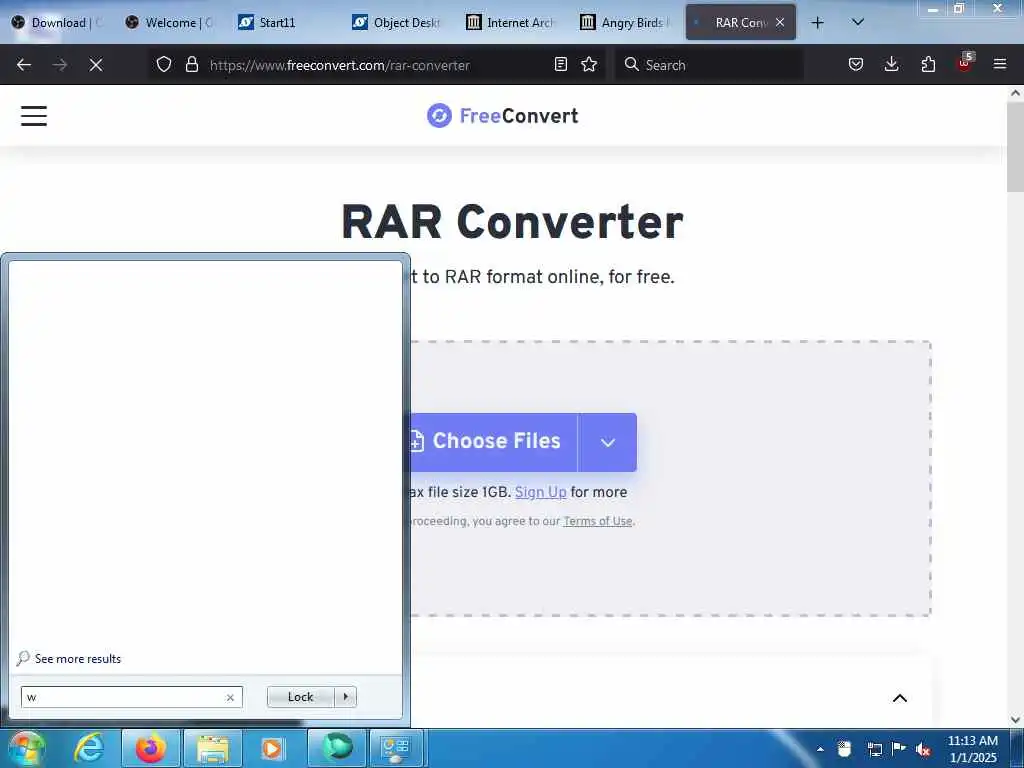Switch to the Internet Archive tab
The height and width of the screenshot is (768, 1024).
click(x=512, y=23)
